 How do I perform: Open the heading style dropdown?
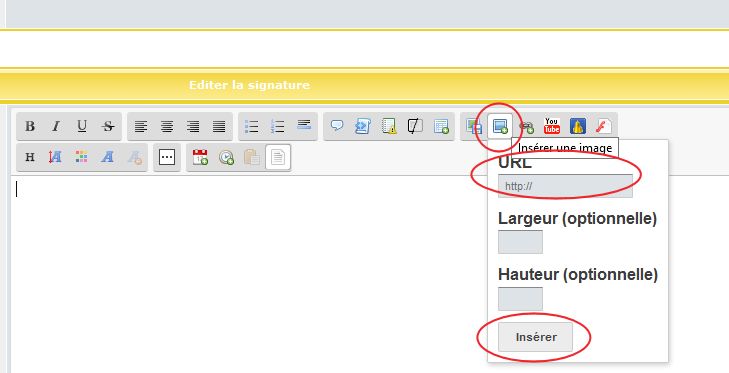[30, 157]
